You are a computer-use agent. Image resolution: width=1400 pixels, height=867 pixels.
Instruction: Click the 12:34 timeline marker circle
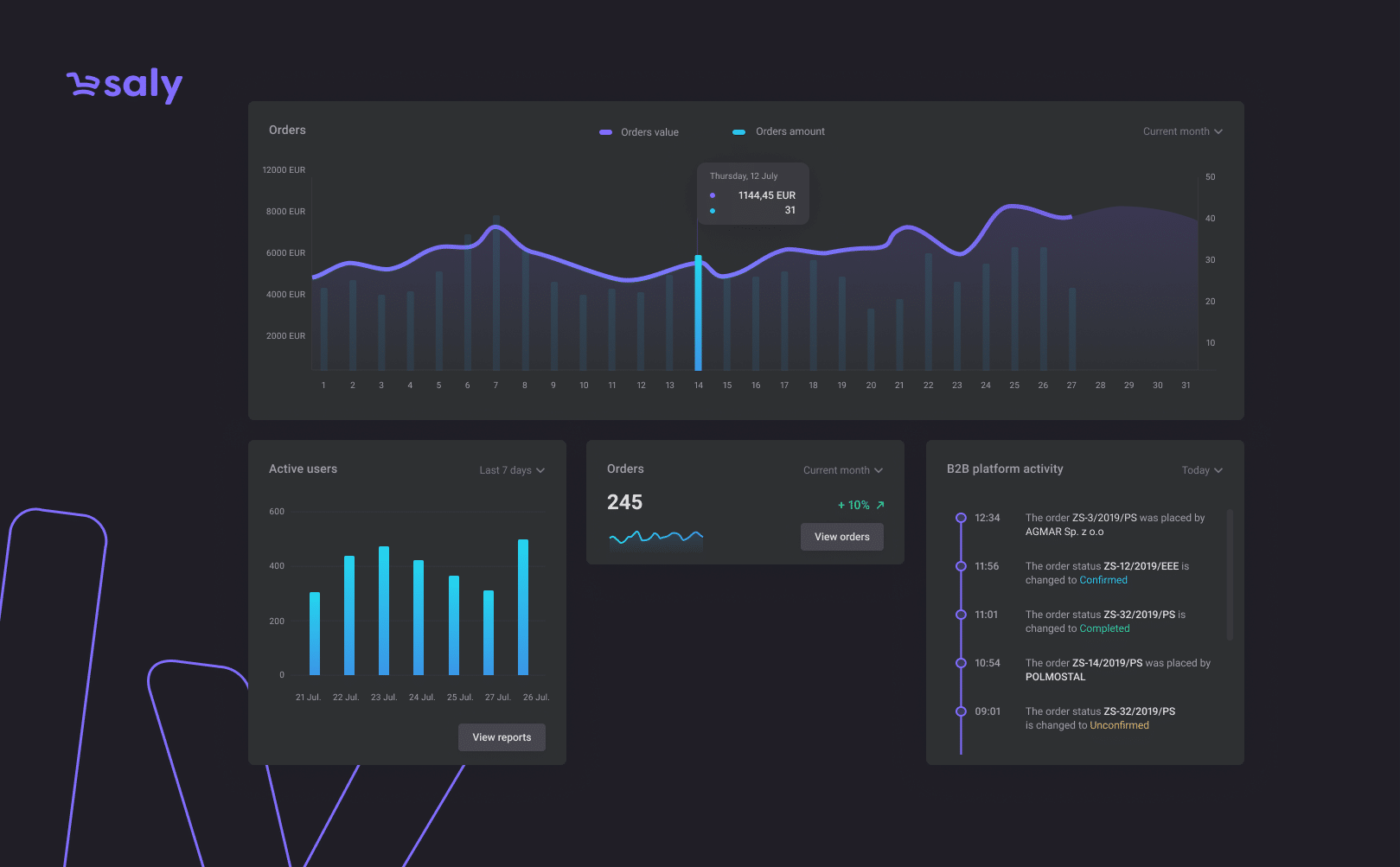tap(961, 518)
